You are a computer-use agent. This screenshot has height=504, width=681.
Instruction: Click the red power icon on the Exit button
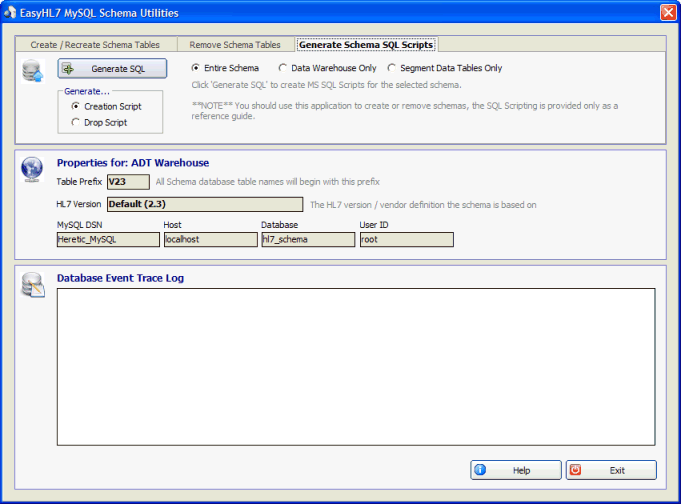[575, 470]
